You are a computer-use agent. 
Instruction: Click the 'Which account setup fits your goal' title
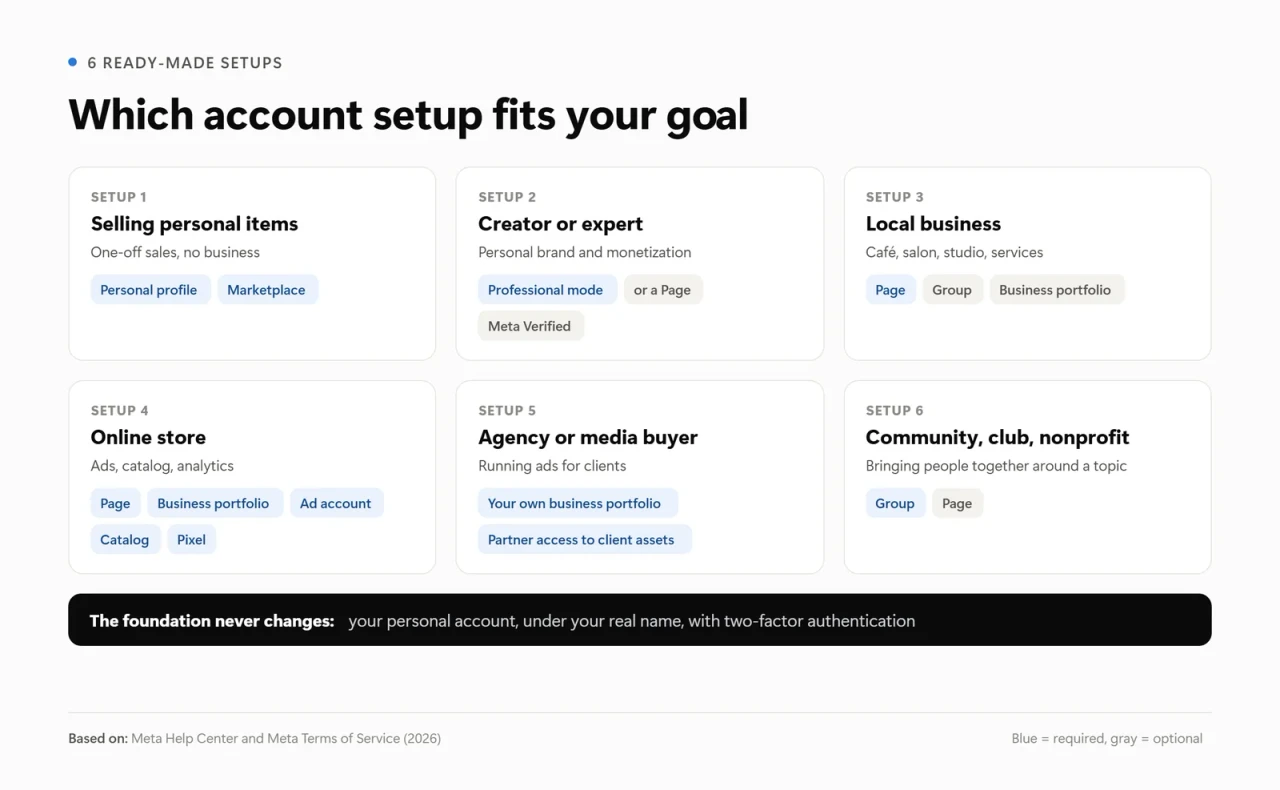[408, 115]
